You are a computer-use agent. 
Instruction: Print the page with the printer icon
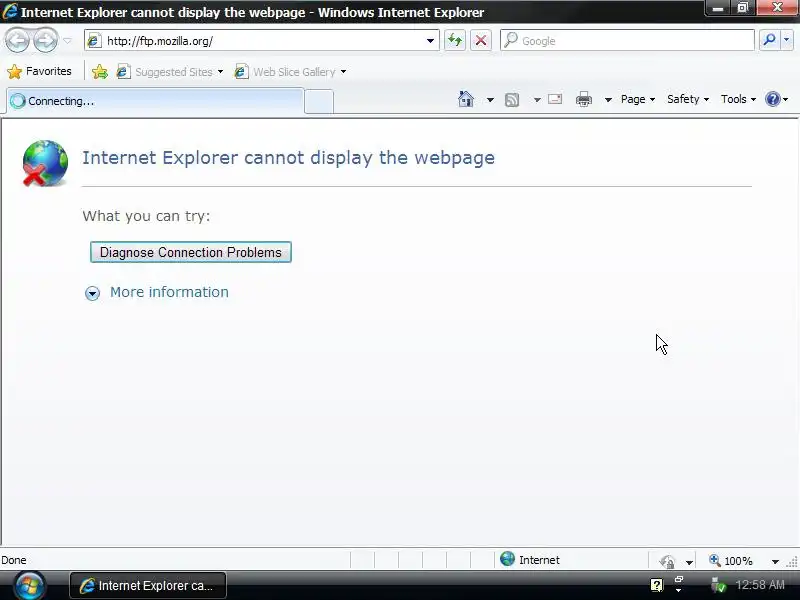pos(584,99)
